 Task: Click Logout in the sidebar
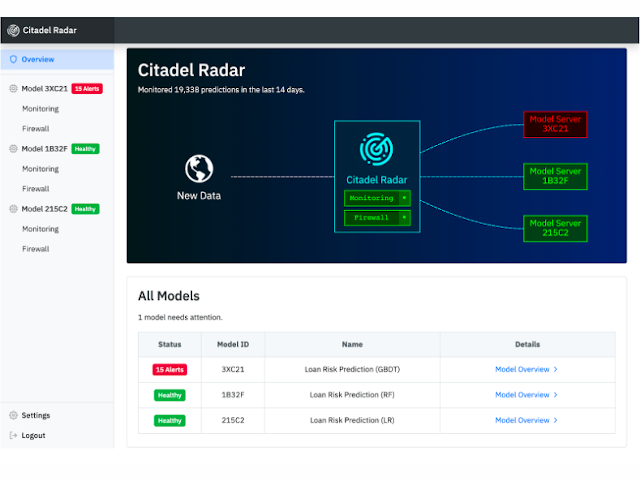pos(33,435)
